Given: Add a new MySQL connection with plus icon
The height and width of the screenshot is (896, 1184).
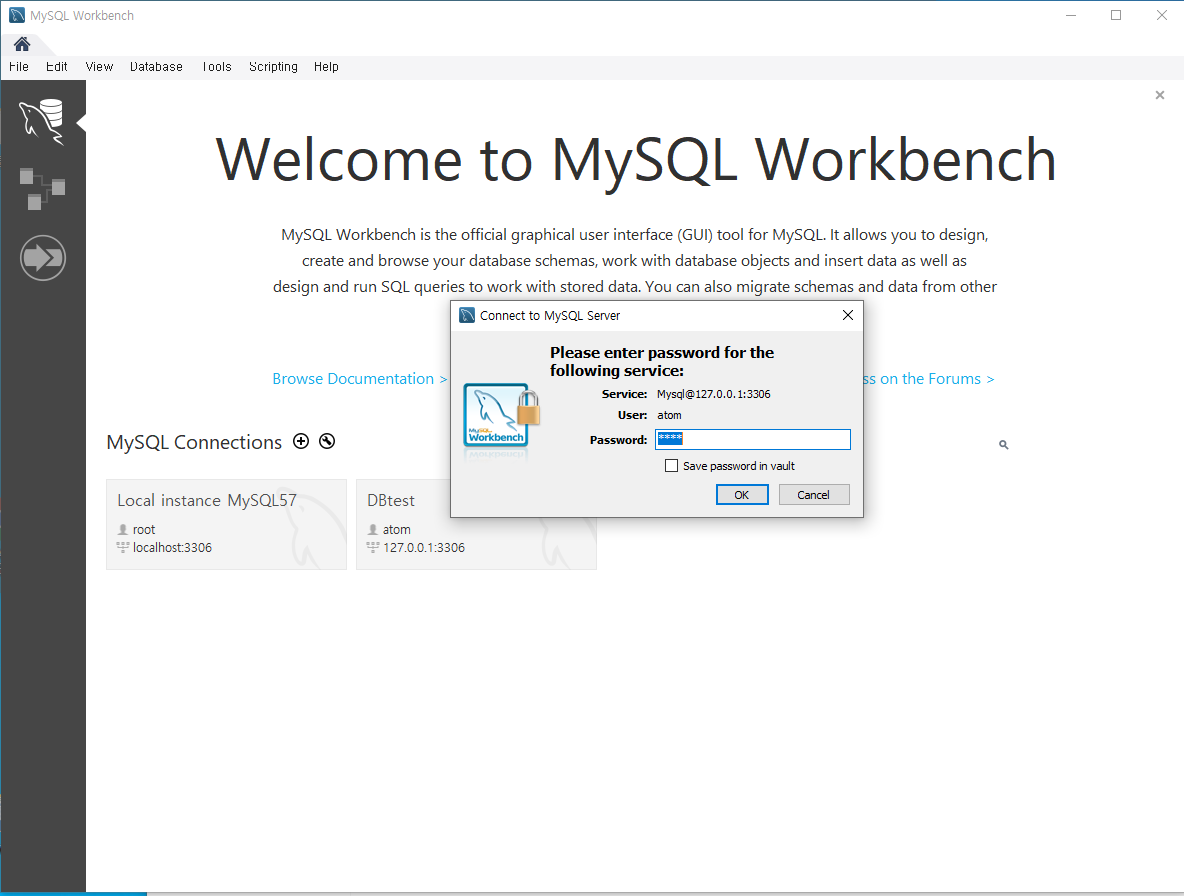Looking at the screenshot, I should tap(301, 442).
